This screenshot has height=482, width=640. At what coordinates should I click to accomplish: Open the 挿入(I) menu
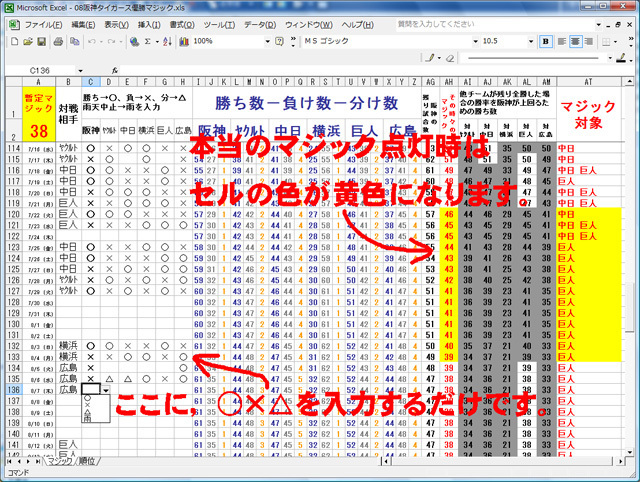[149, 25]
